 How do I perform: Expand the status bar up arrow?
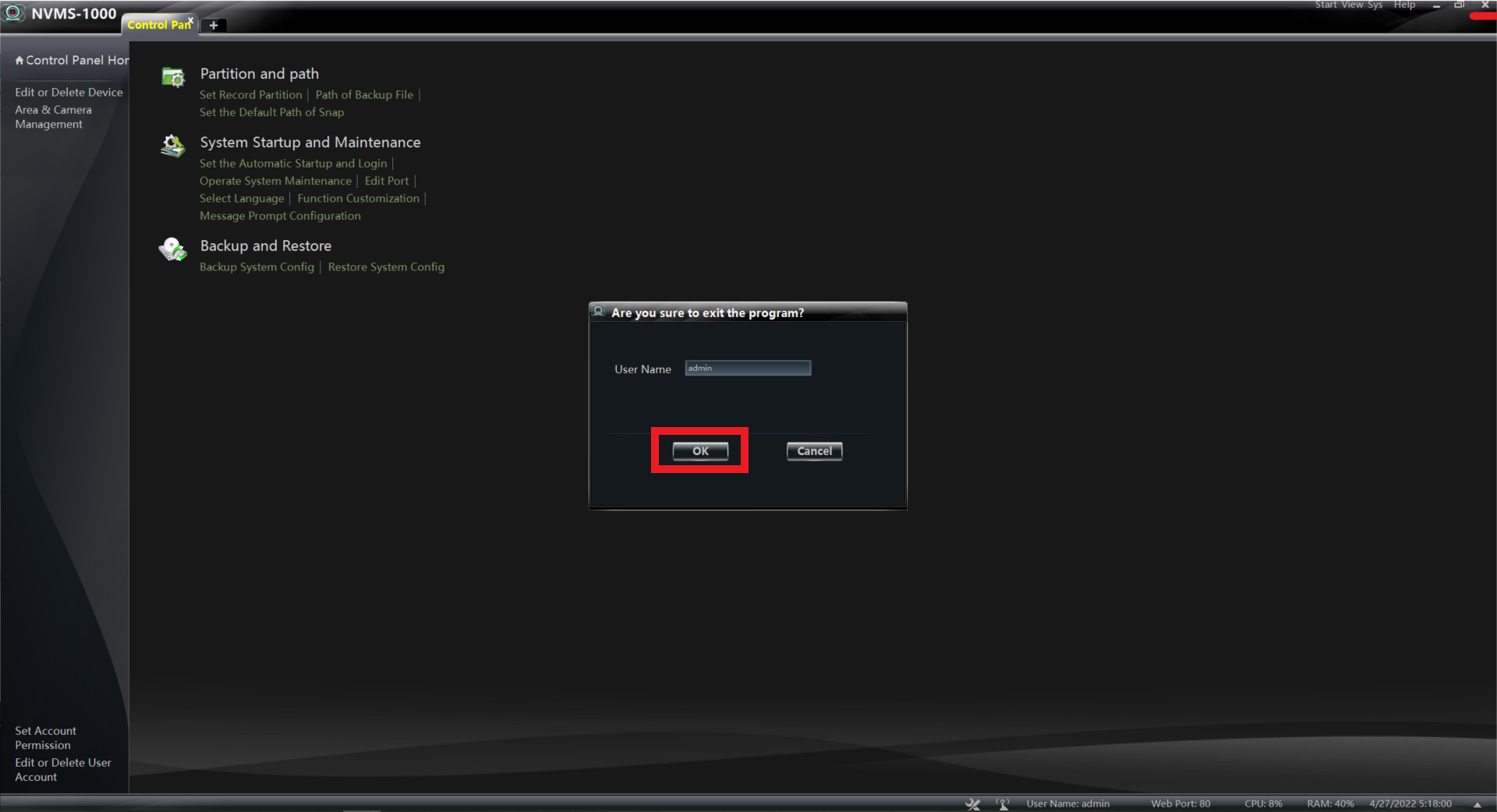tap(1477, 804)
